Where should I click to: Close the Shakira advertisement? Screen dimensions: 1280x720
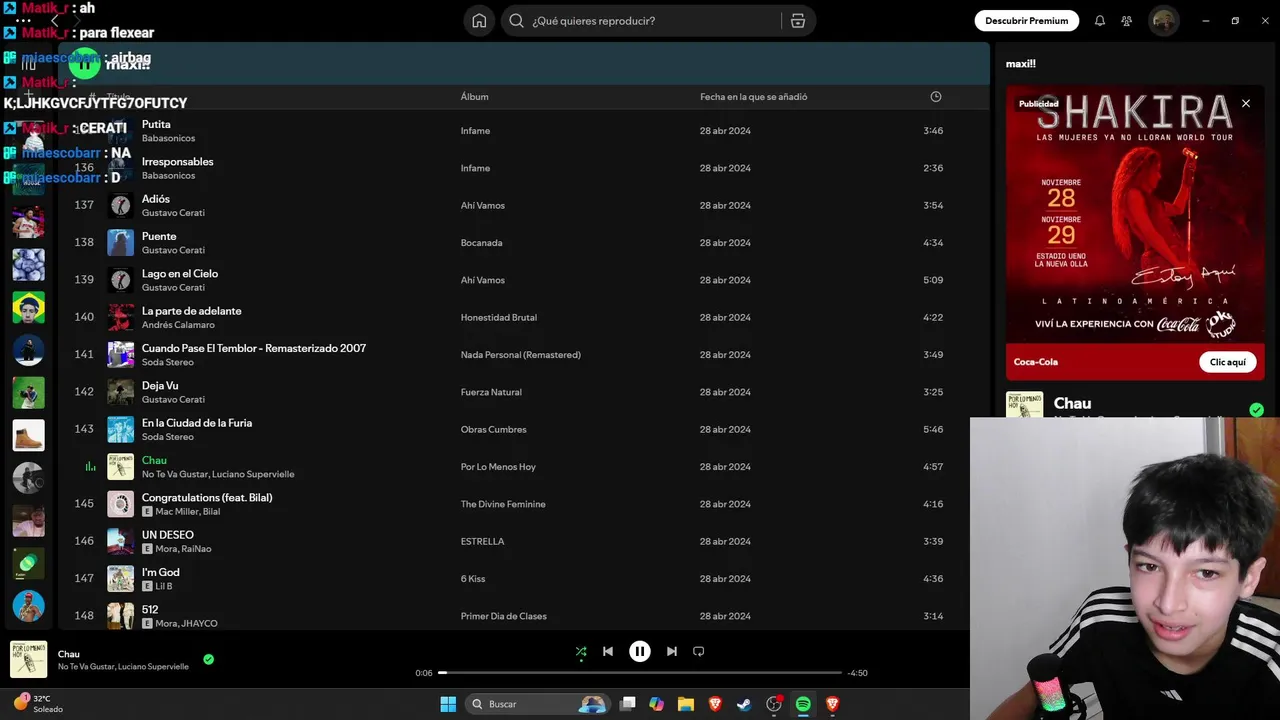(x=1246, y=103)
